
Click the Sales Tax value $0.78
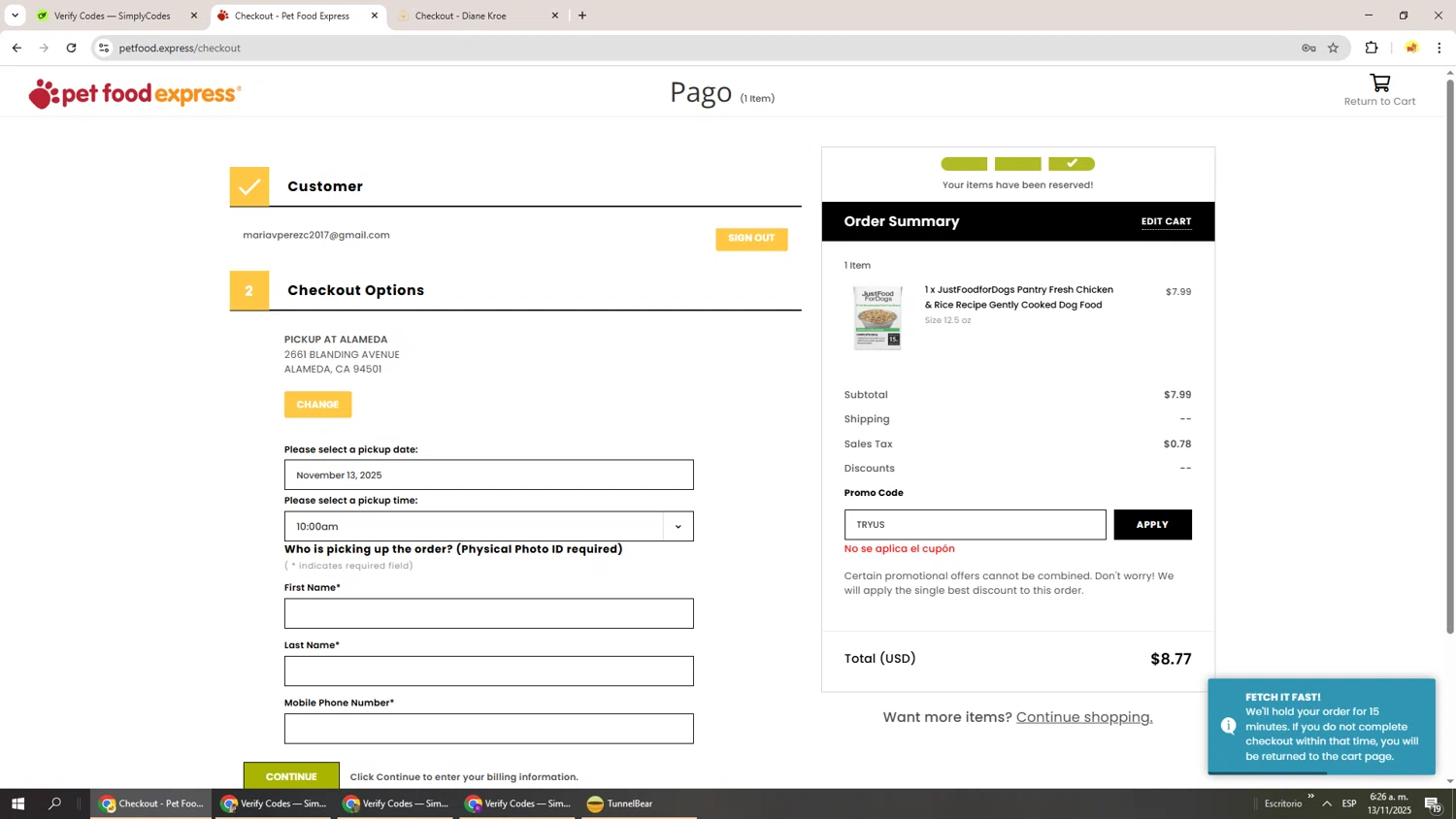tap(1177, 444)
